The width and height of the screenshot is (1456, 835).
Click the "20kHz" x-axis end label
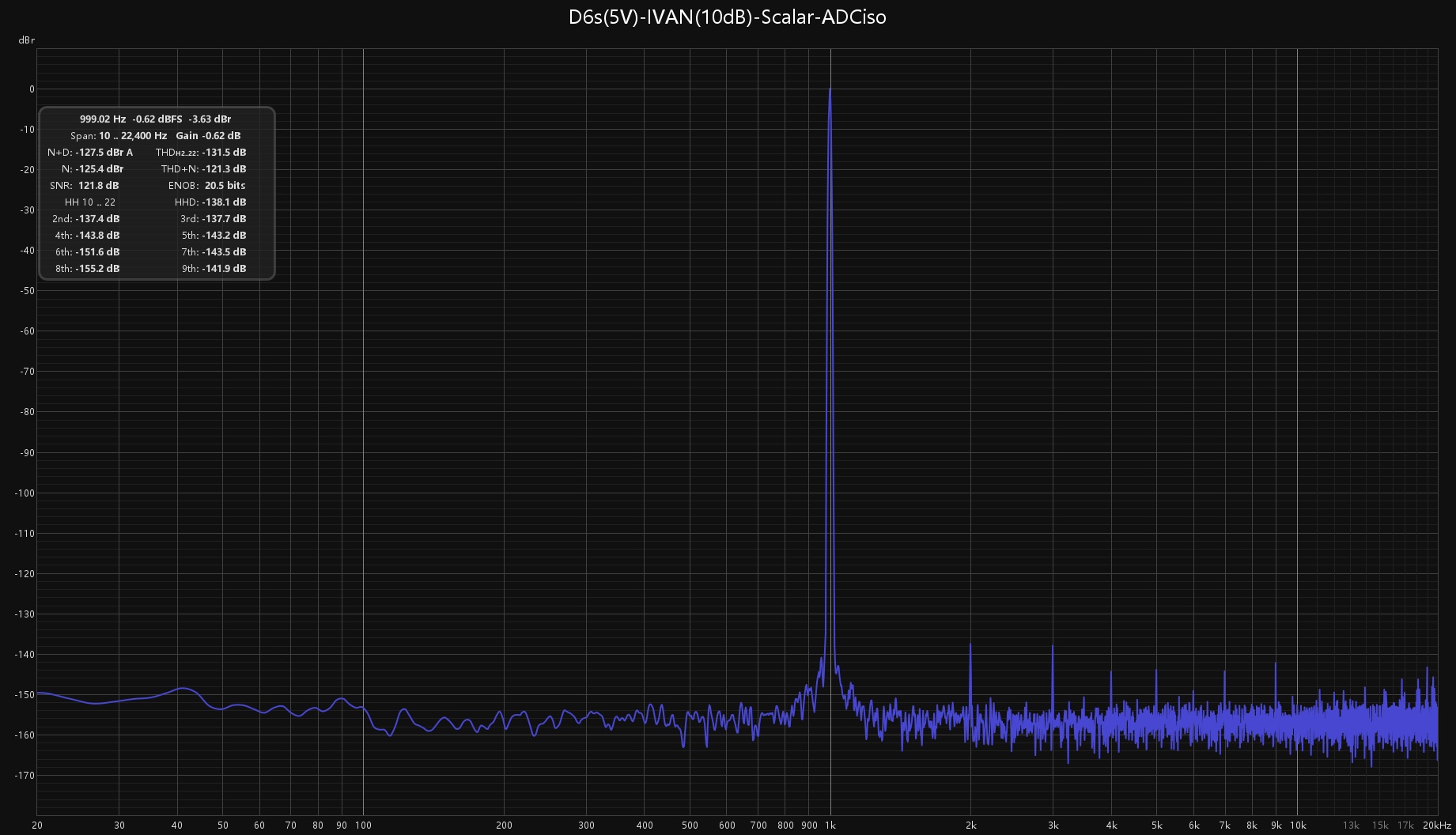coord(1437,825)
